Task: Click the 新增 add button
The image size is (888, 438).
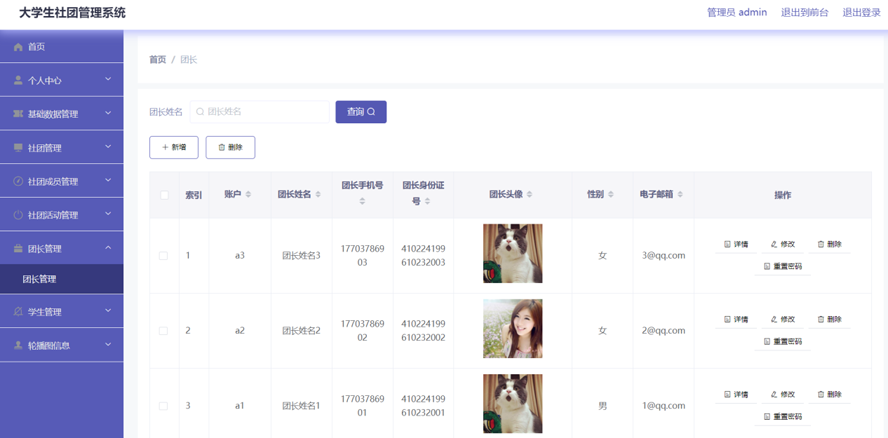Action: click(x=174, y=147)
